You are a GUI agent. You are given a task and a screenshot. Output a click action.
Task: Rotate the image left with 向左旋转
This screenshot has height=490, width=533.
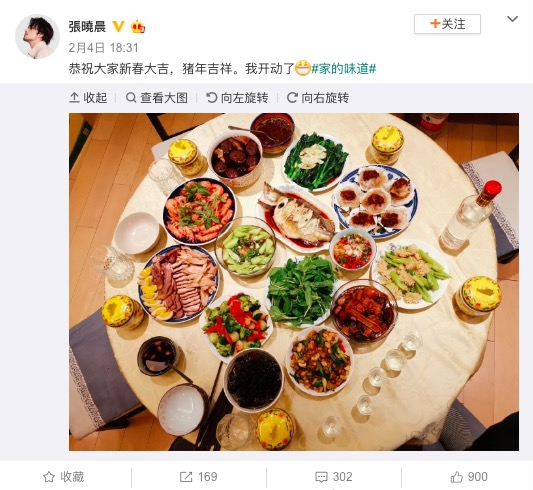[237, 98]
